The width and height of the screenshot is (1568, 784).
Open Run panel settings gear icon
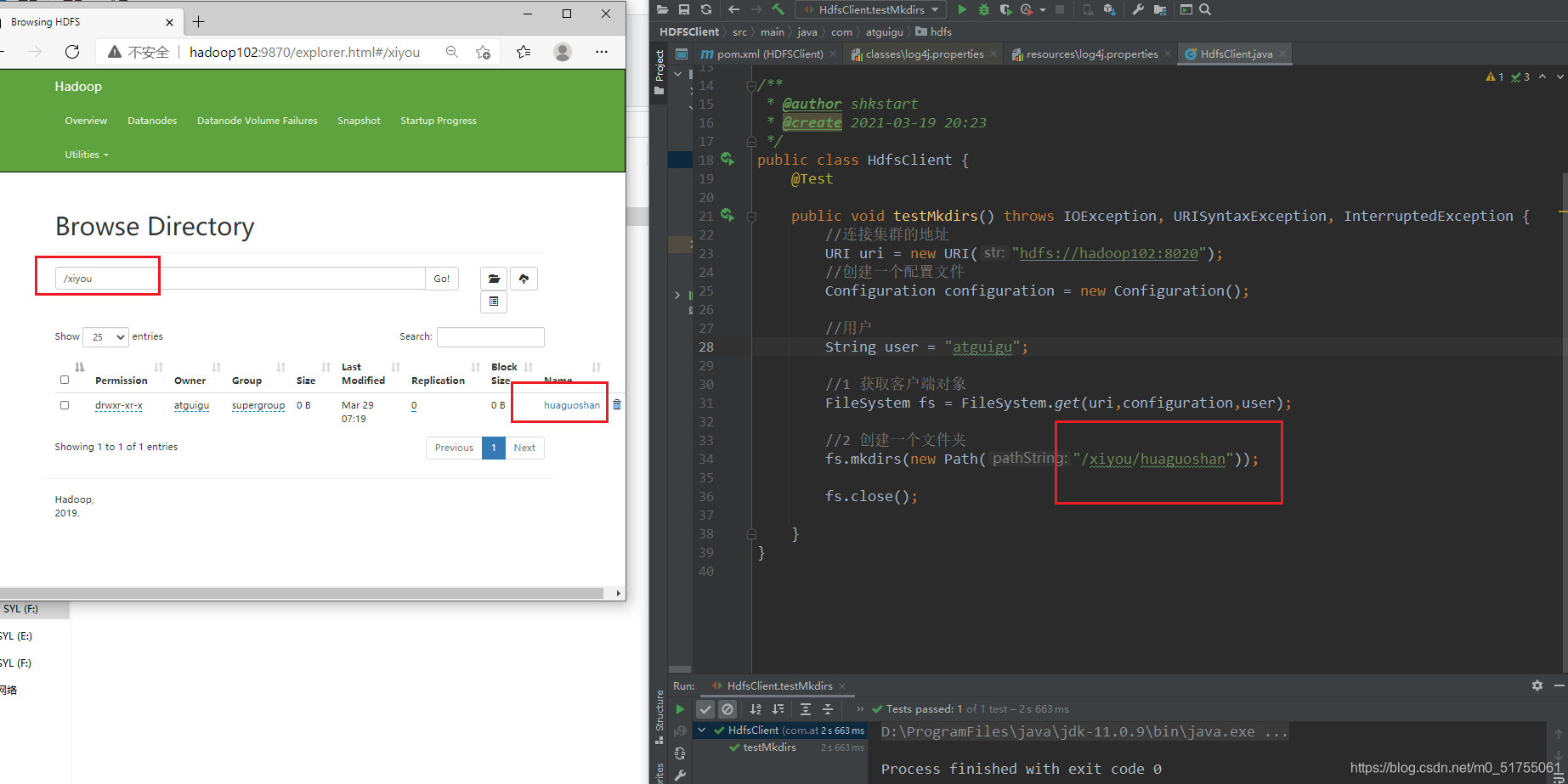coord(1537,685)
